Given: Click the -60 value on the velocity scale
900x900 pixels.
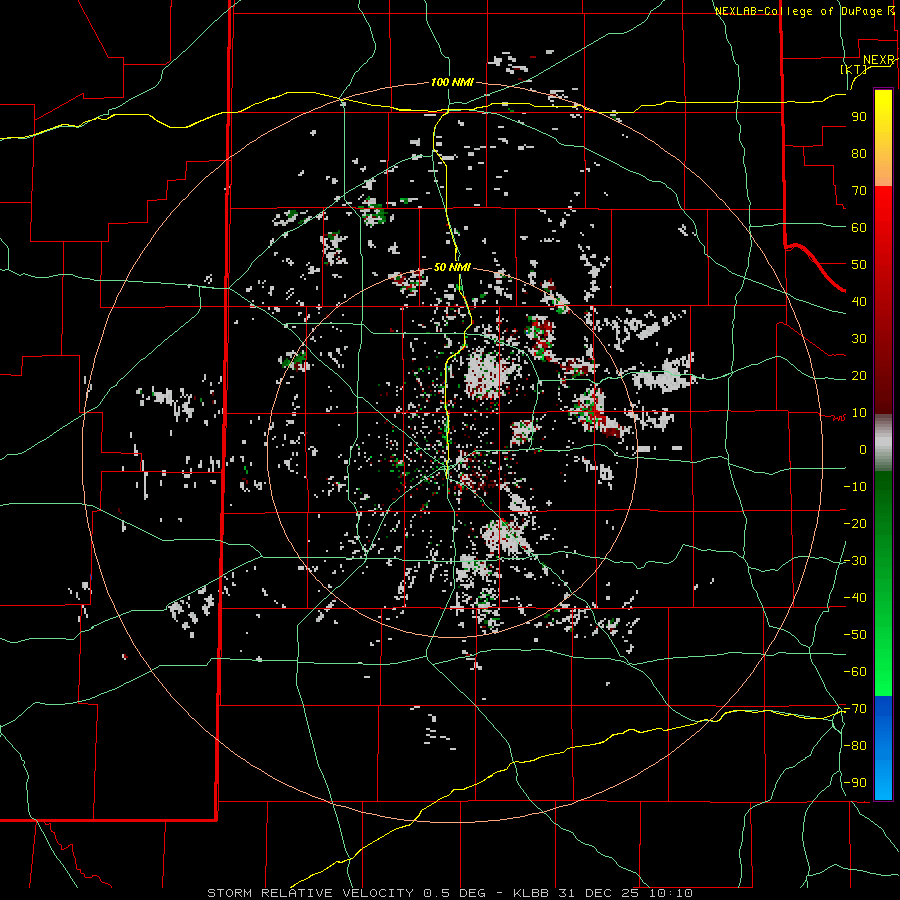Looking at the screenshot, I should (855, 672).
